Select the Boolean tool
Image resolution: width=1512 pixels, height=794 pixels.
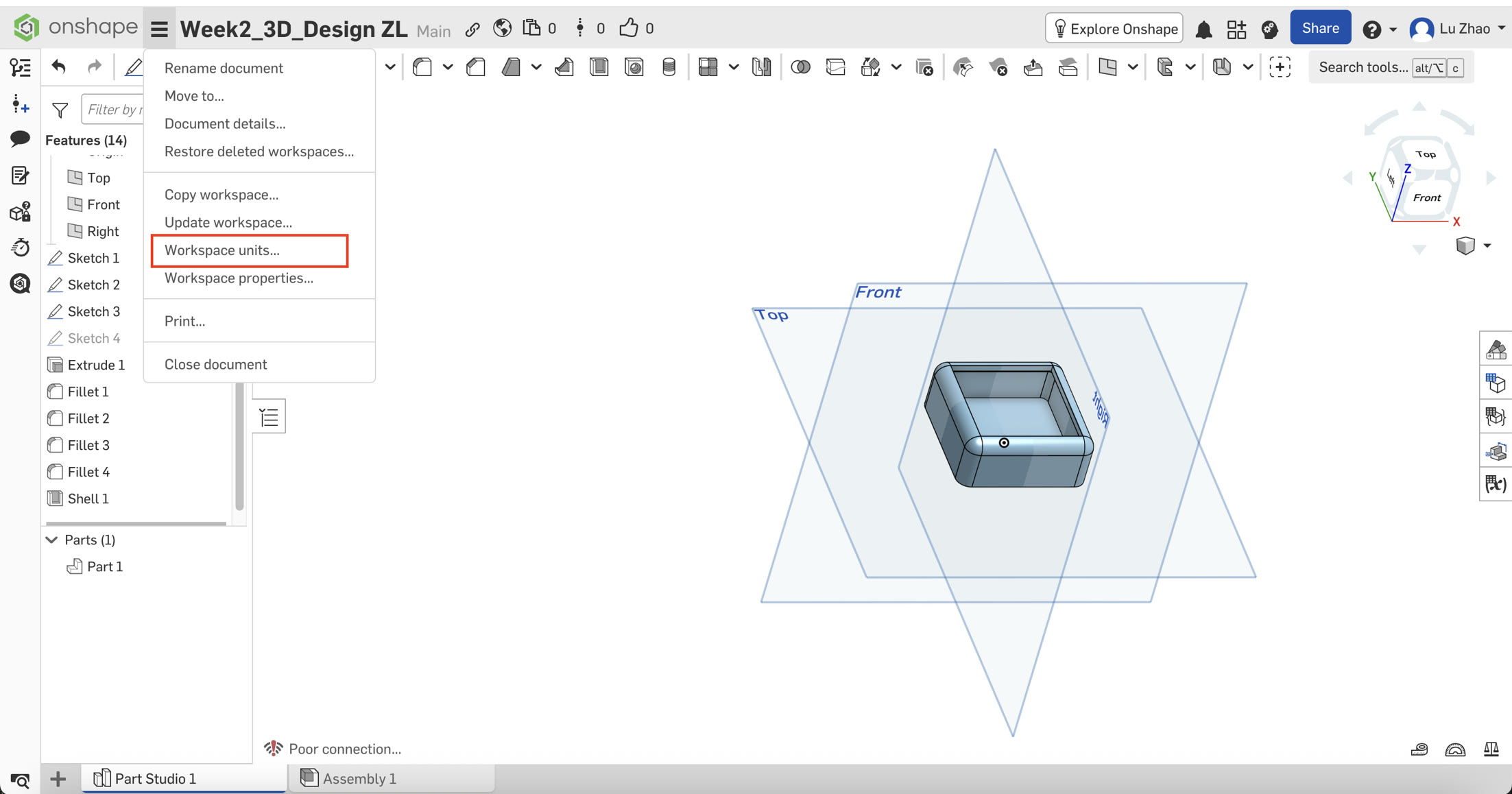click(x=800, y=67)
